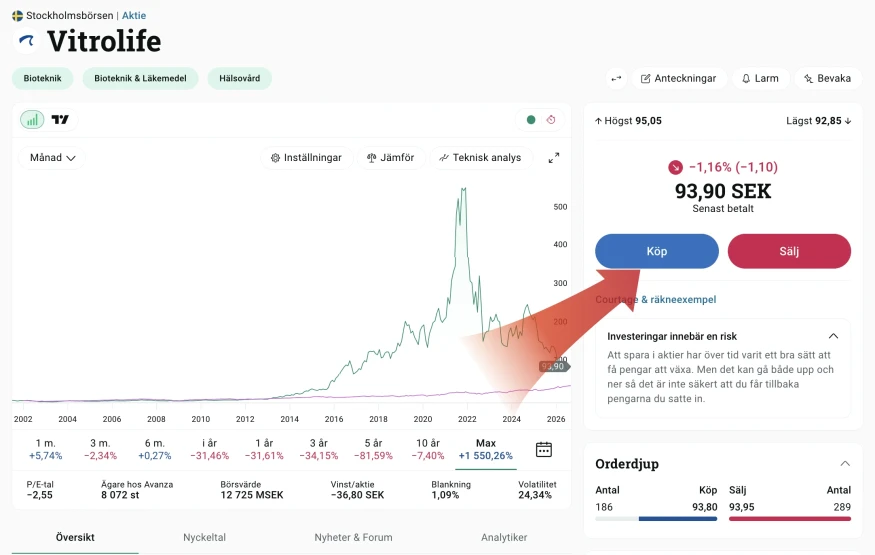Toggle the green live status dot
875x555 pixels.
coord(531,119)
